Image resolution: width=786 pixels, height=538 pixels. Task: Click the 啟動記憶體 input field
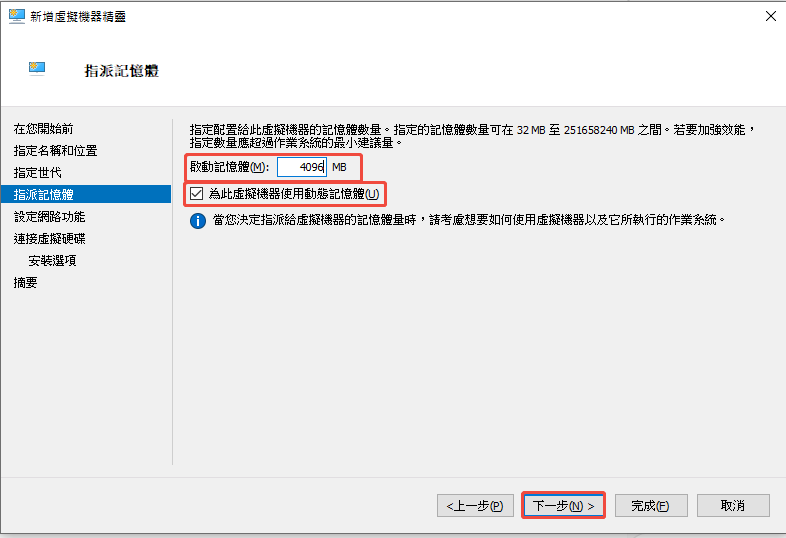point(302,167)
